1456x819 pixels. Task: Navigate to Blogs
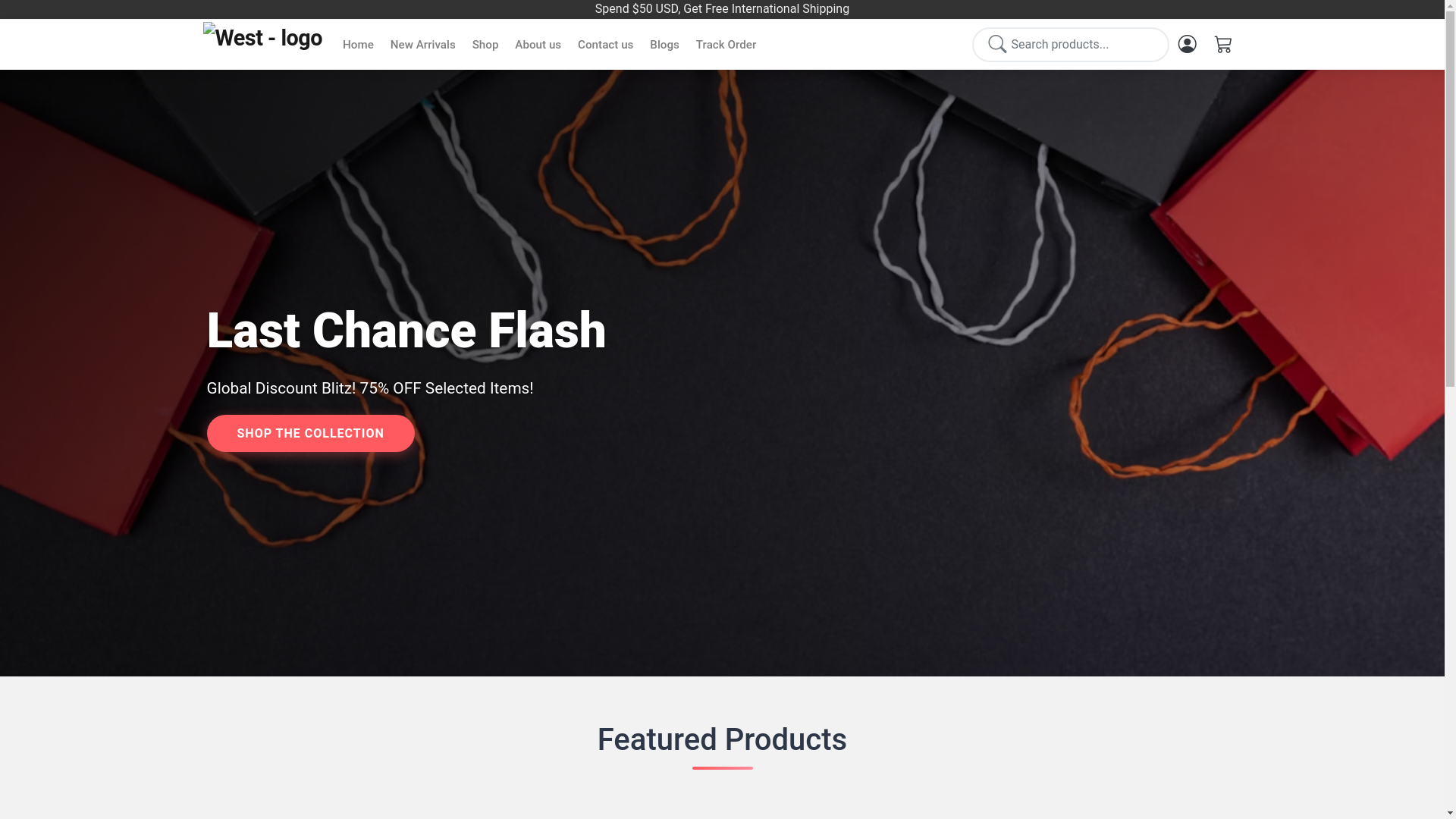664,45
